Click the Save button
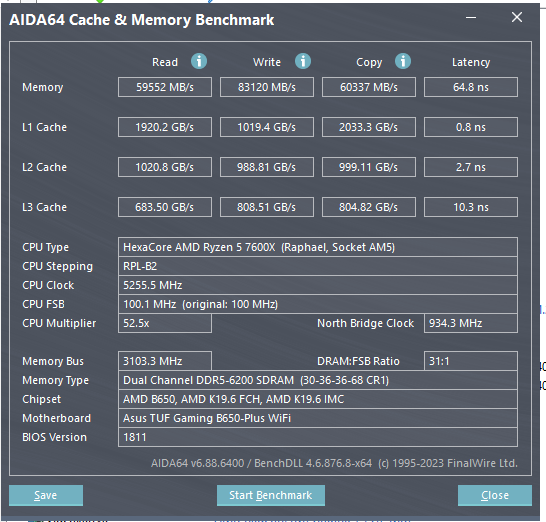This screenshot has width=546, height=522. coord(46,495)
